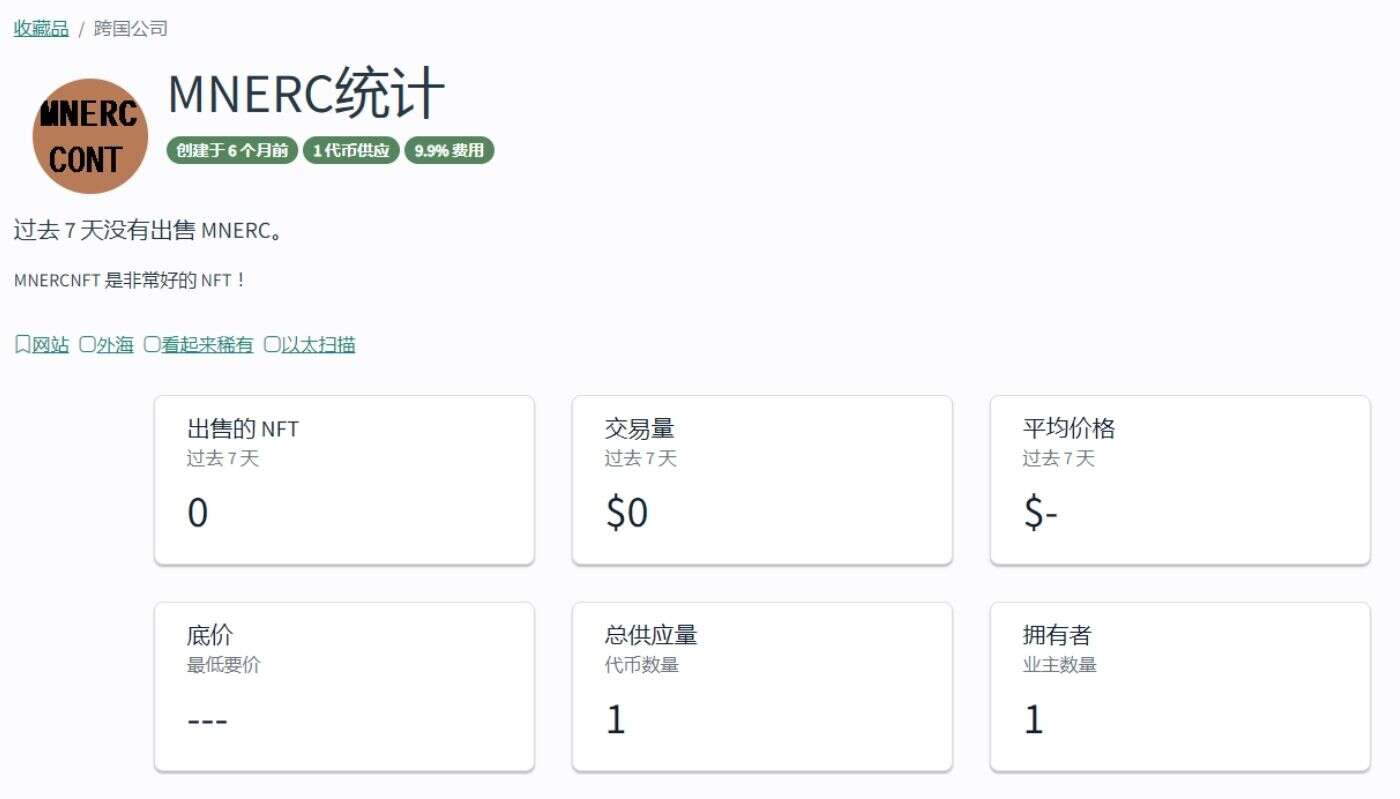Click the external-link icon beside 看起来稀有
Screen dimensions: 1400x799
(x=151, y=344)
